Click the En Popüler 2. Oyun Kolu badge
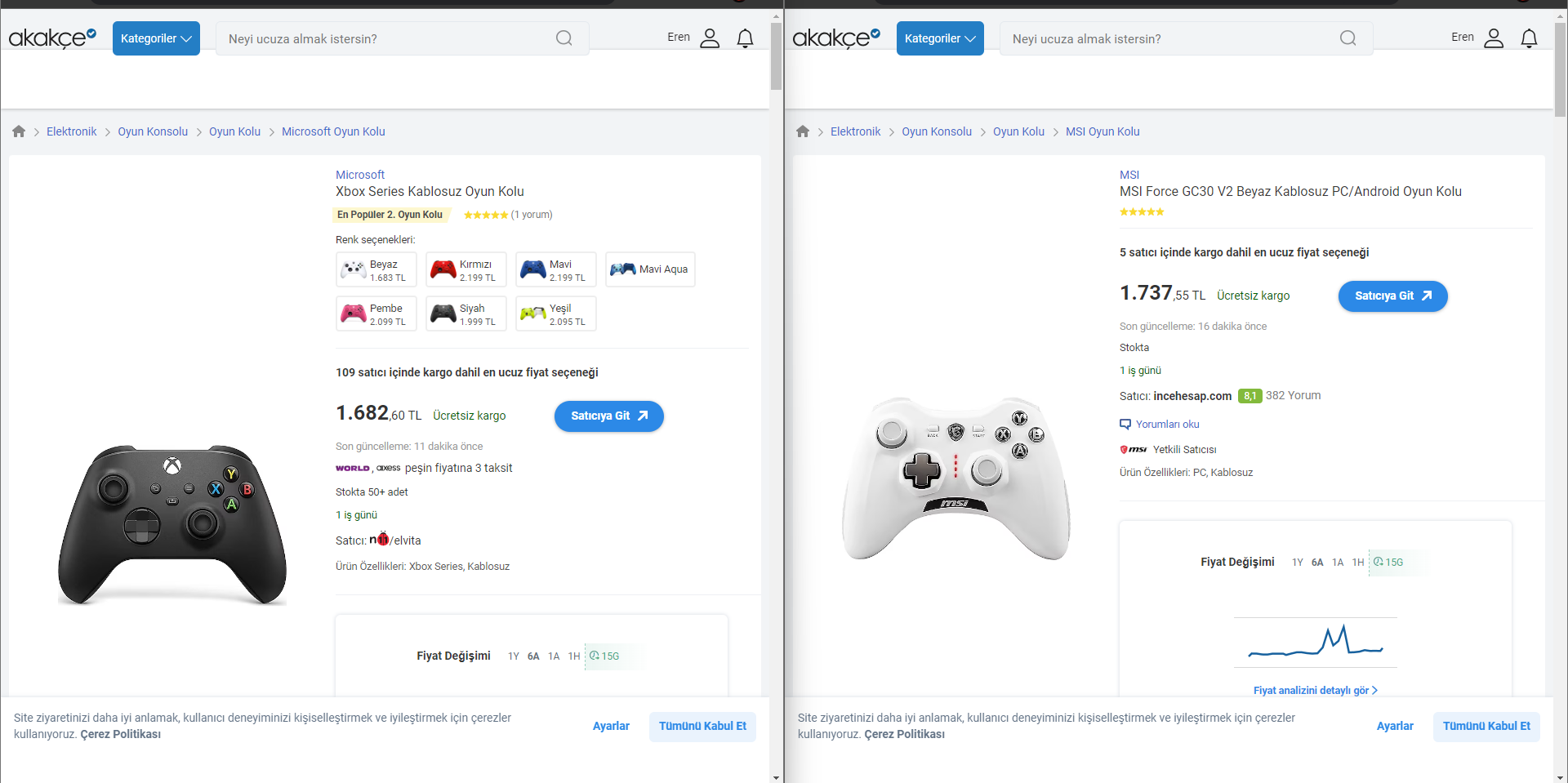 click(x=390, y=215)
